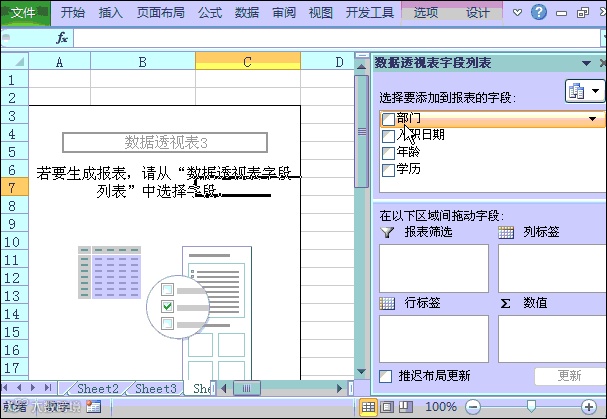This screenshot has height=419, width=607.
Task: Click horizontal scrollbar right arrow
Action: pyautogui.click(x=340, y=388)
